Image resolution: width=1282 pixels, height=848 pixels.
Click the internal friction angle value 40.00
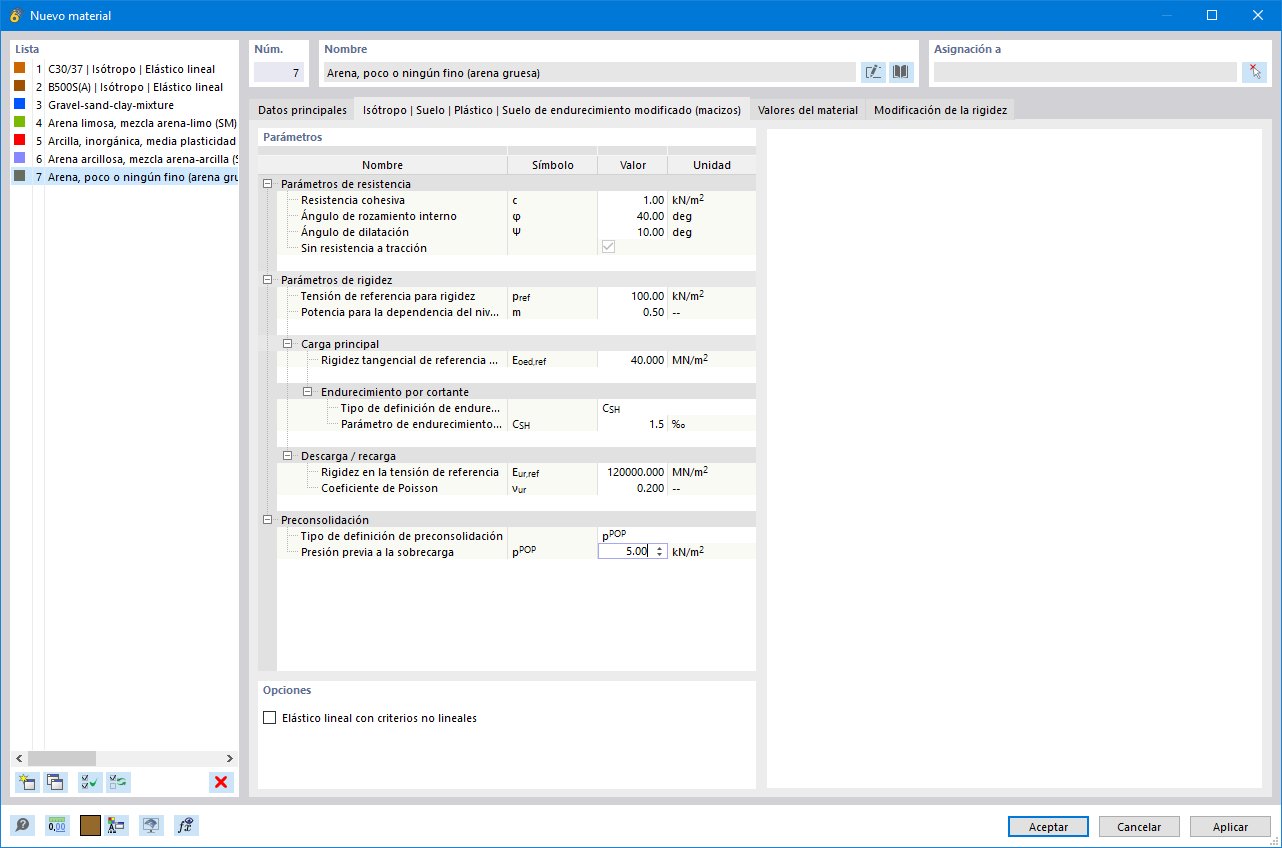coord(632,216)
